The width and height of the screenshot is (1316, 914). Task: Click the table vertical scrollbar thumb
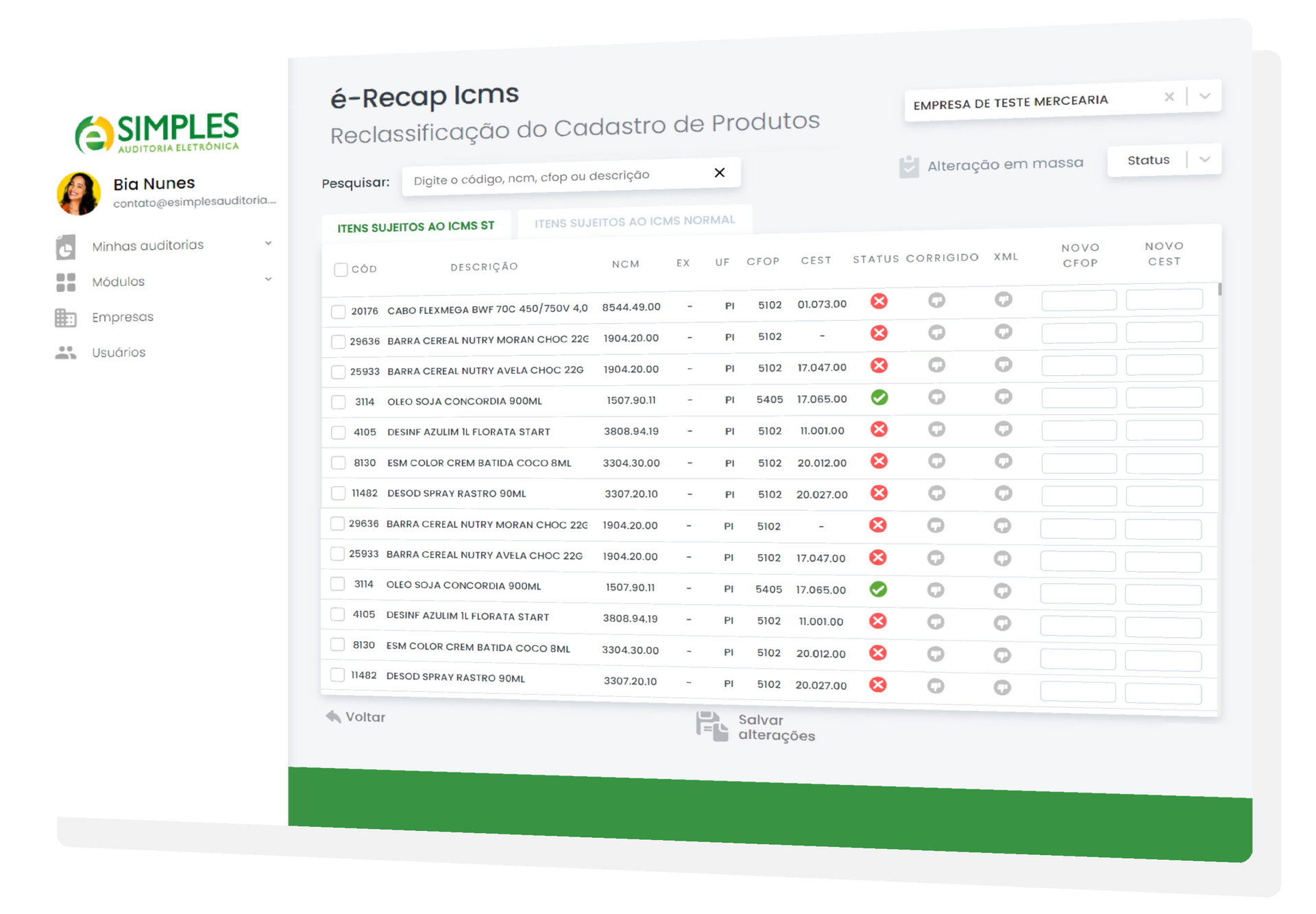click(1219, 289)
